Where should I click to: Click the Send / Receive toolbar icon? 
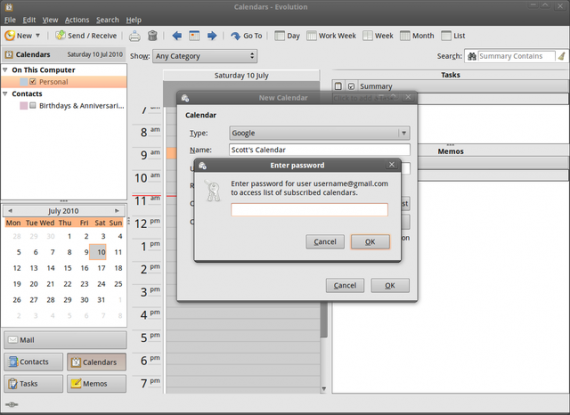[60, 36]
